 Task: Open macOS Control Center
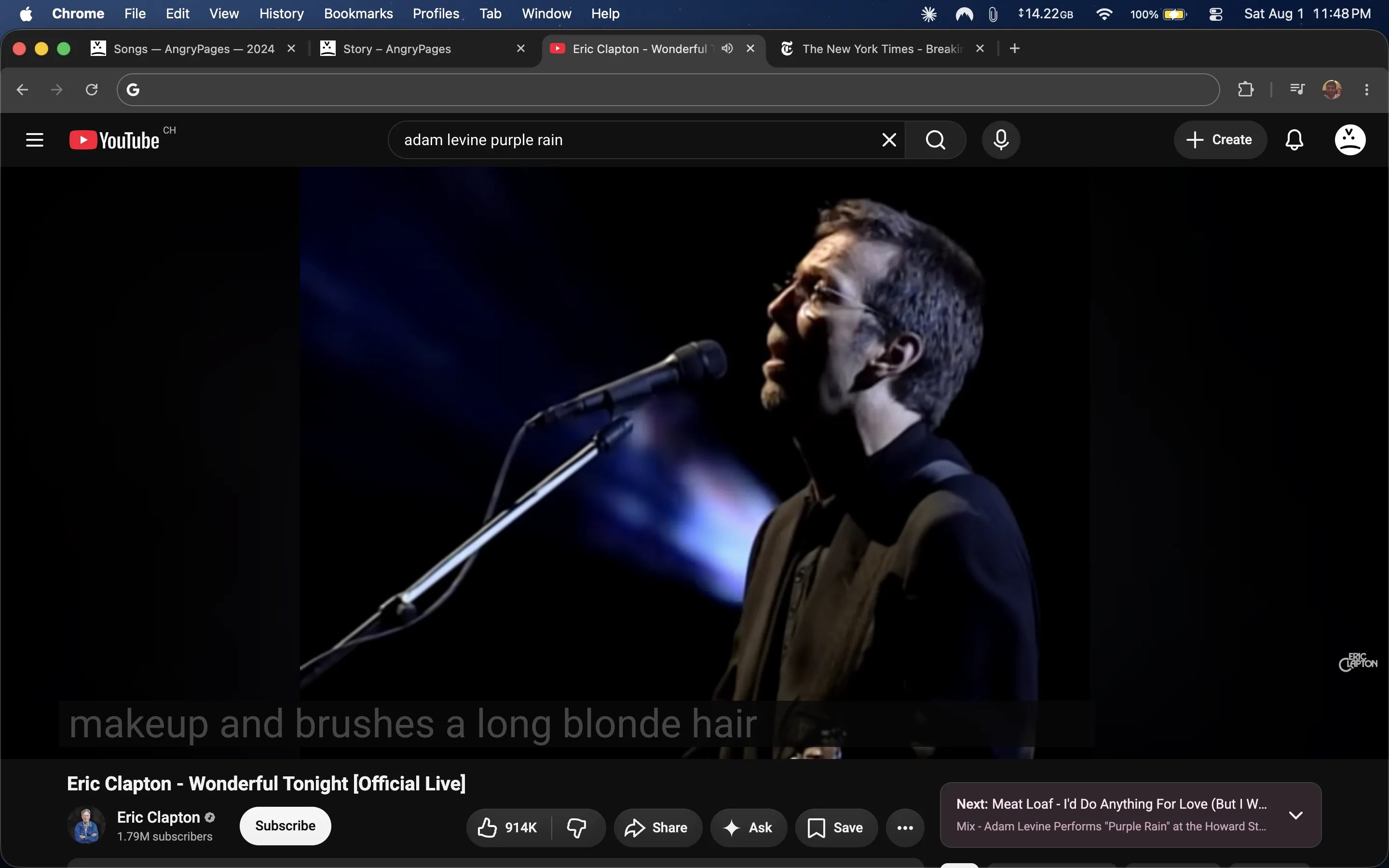1216,14
